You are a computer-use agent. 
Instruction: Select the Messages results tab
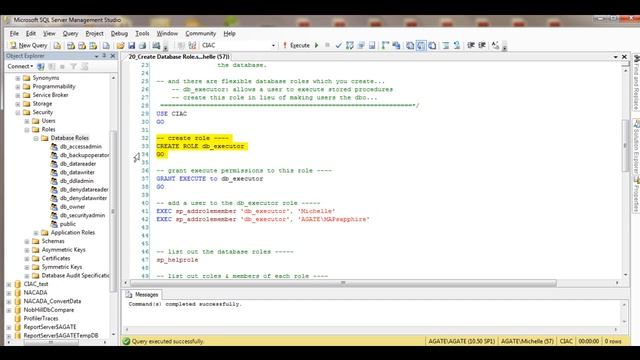click(x=142, y=294)
